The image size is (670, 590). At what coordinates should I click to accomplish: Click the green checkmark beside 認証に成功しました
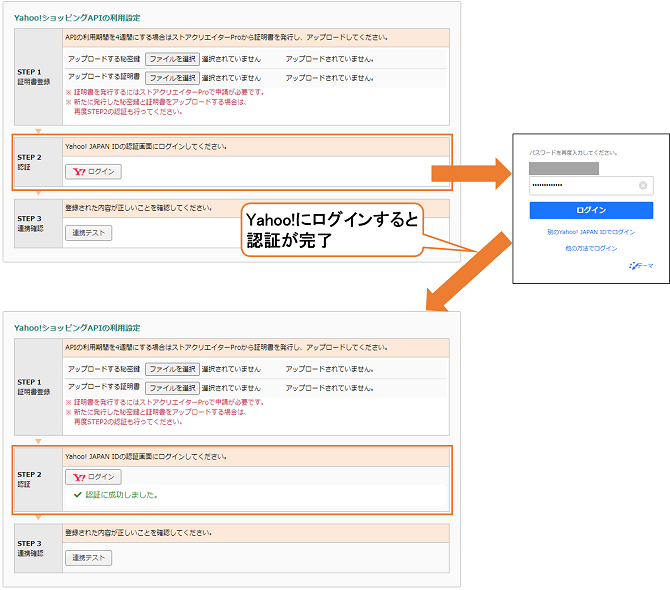coord(77,495)
